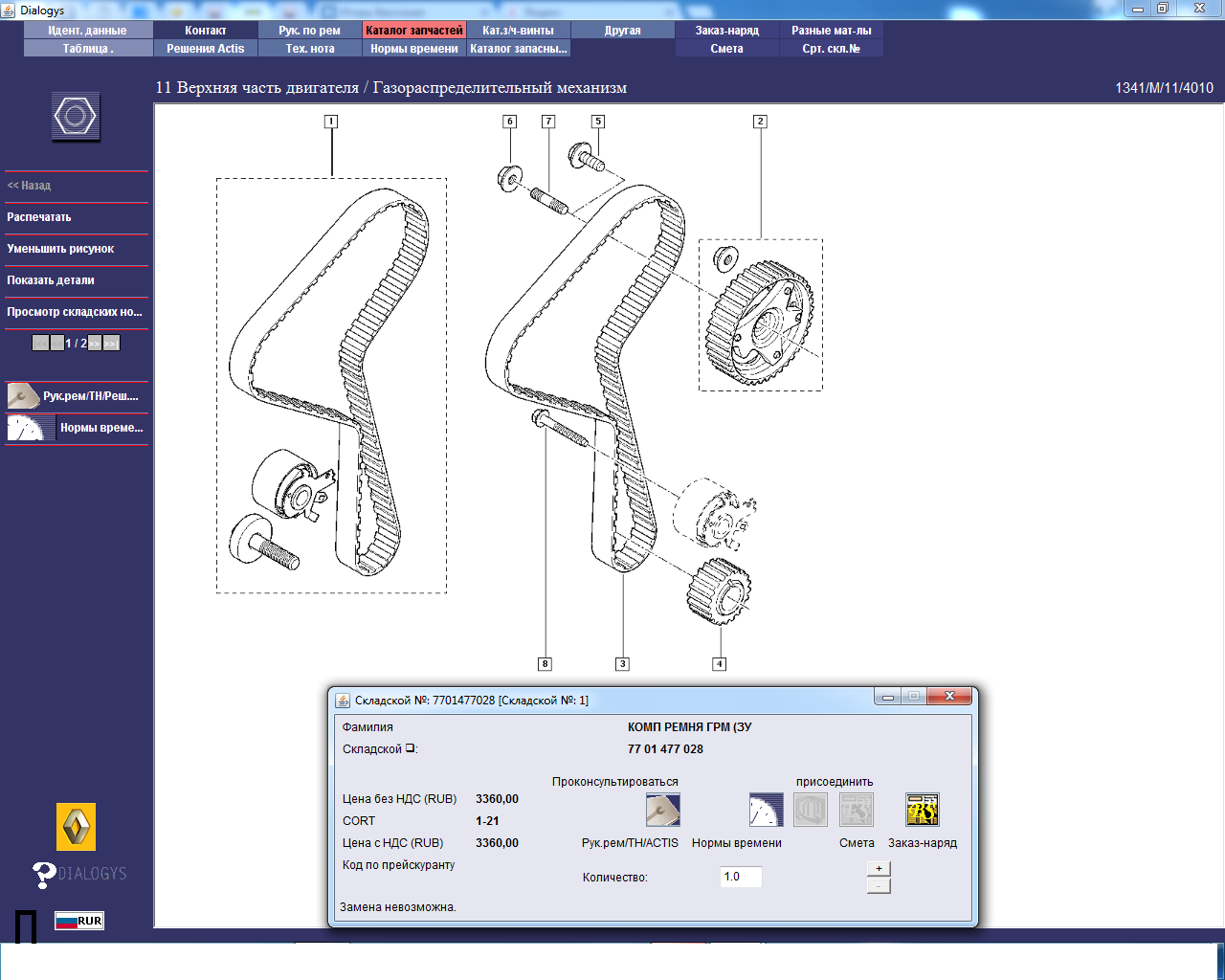Click the part name КОМП РЕМНЯ ГРМ (ЗУ
Screen dimensions: 1225x980
click(x=690, y=727)
